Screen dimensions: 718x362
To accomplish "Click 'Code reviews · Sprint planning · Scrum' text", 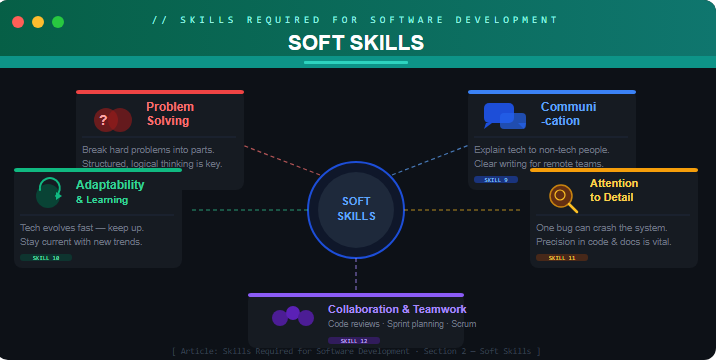I will [x=402, y=324].
